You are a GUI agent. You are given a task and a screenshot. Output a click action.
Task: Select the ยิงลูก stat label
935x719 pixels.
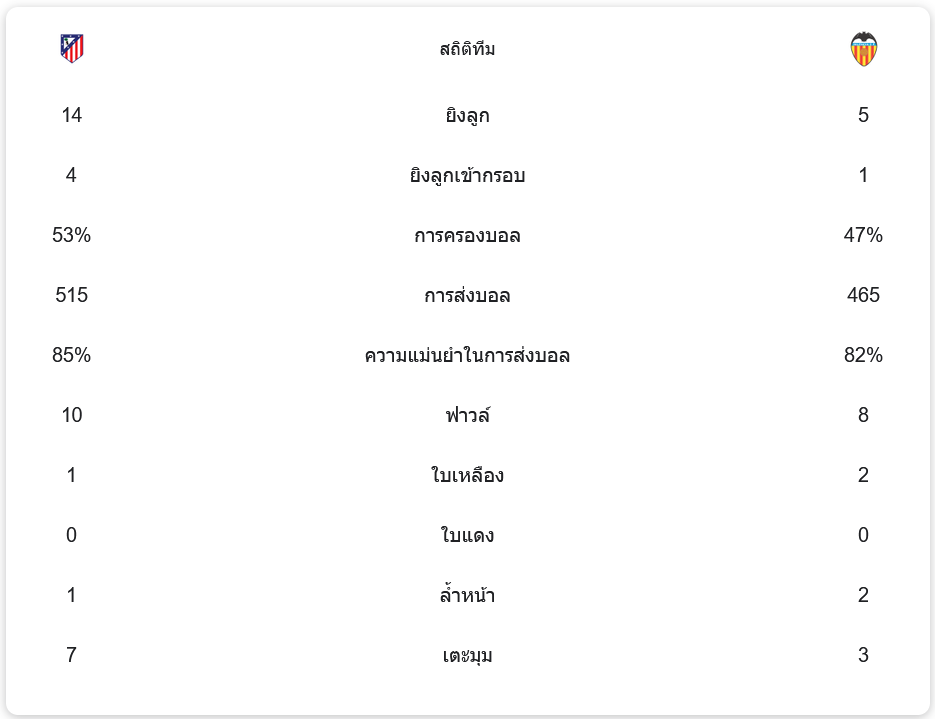click(467, 116)
